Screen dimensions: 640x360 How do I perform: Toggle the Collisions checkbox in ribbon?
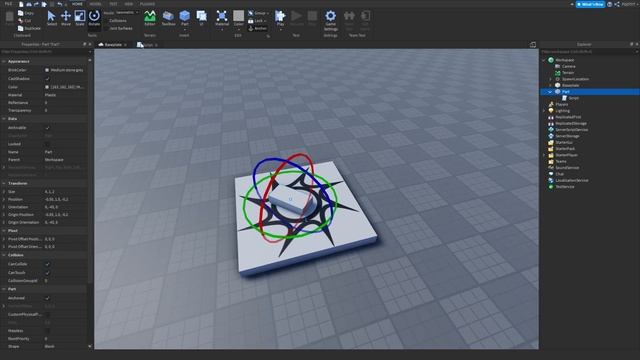[x=106, y=20]
